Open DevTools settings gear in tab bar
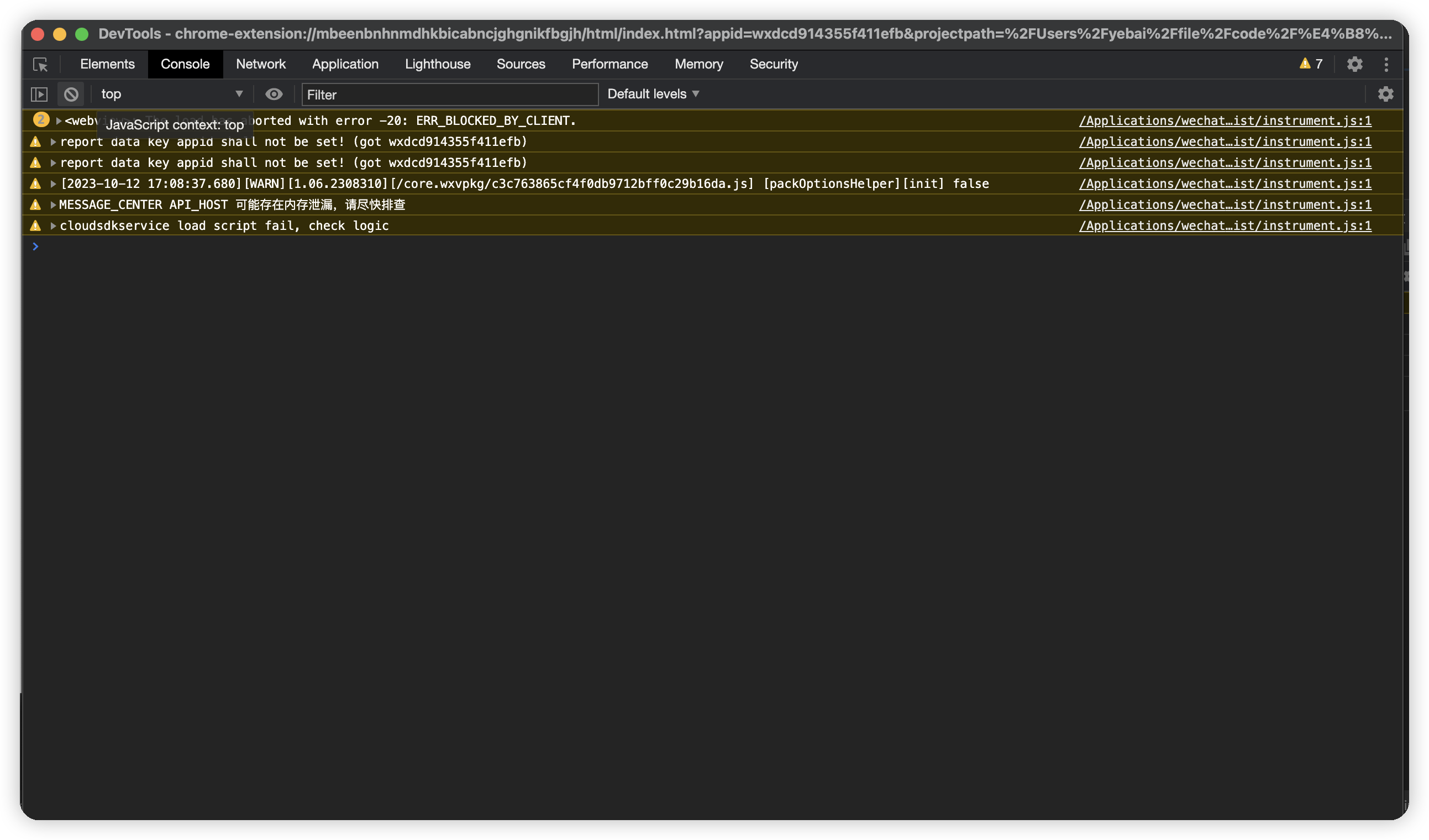The height and width of the screenshot is (840, 1429). point(1354,64)
